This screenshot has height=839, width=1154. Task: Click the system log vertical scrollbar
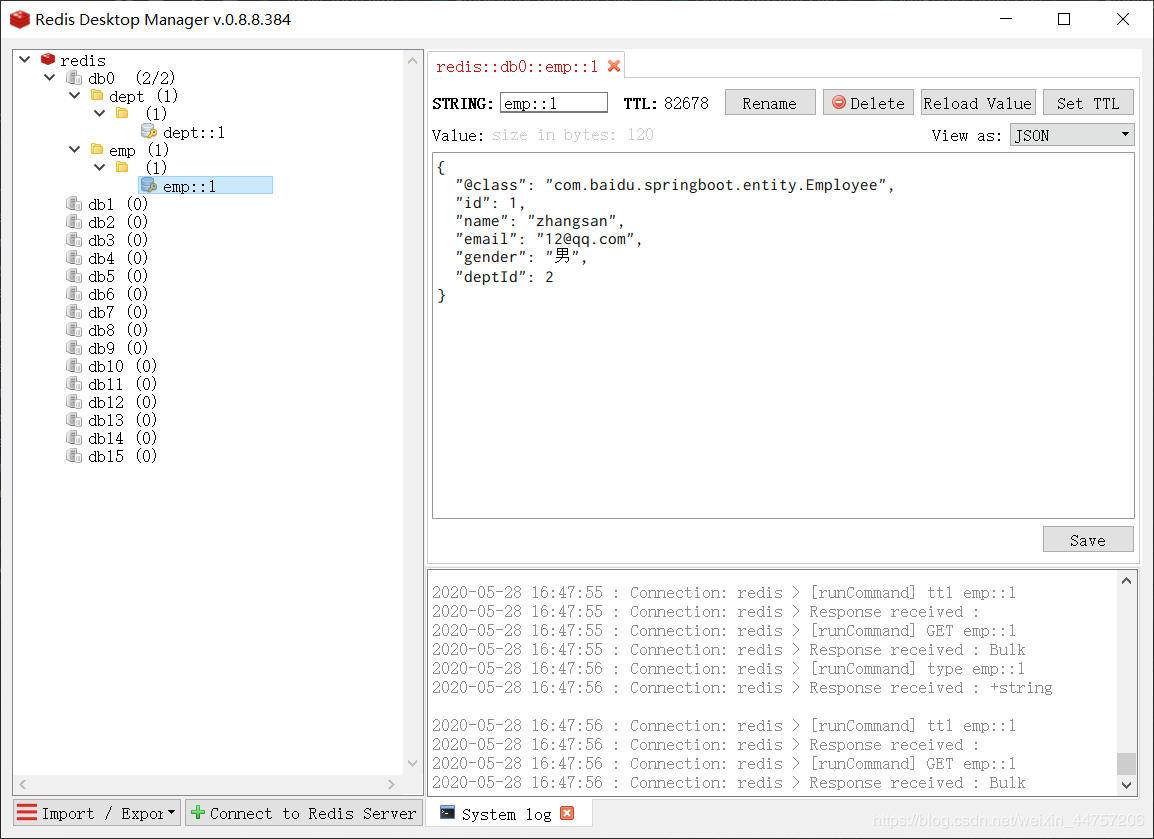coord(1126,682)
